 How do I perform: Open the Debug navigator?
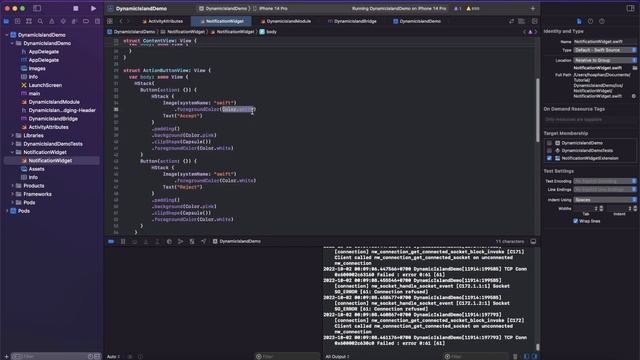pyautogui.click(x=74, y=21)
